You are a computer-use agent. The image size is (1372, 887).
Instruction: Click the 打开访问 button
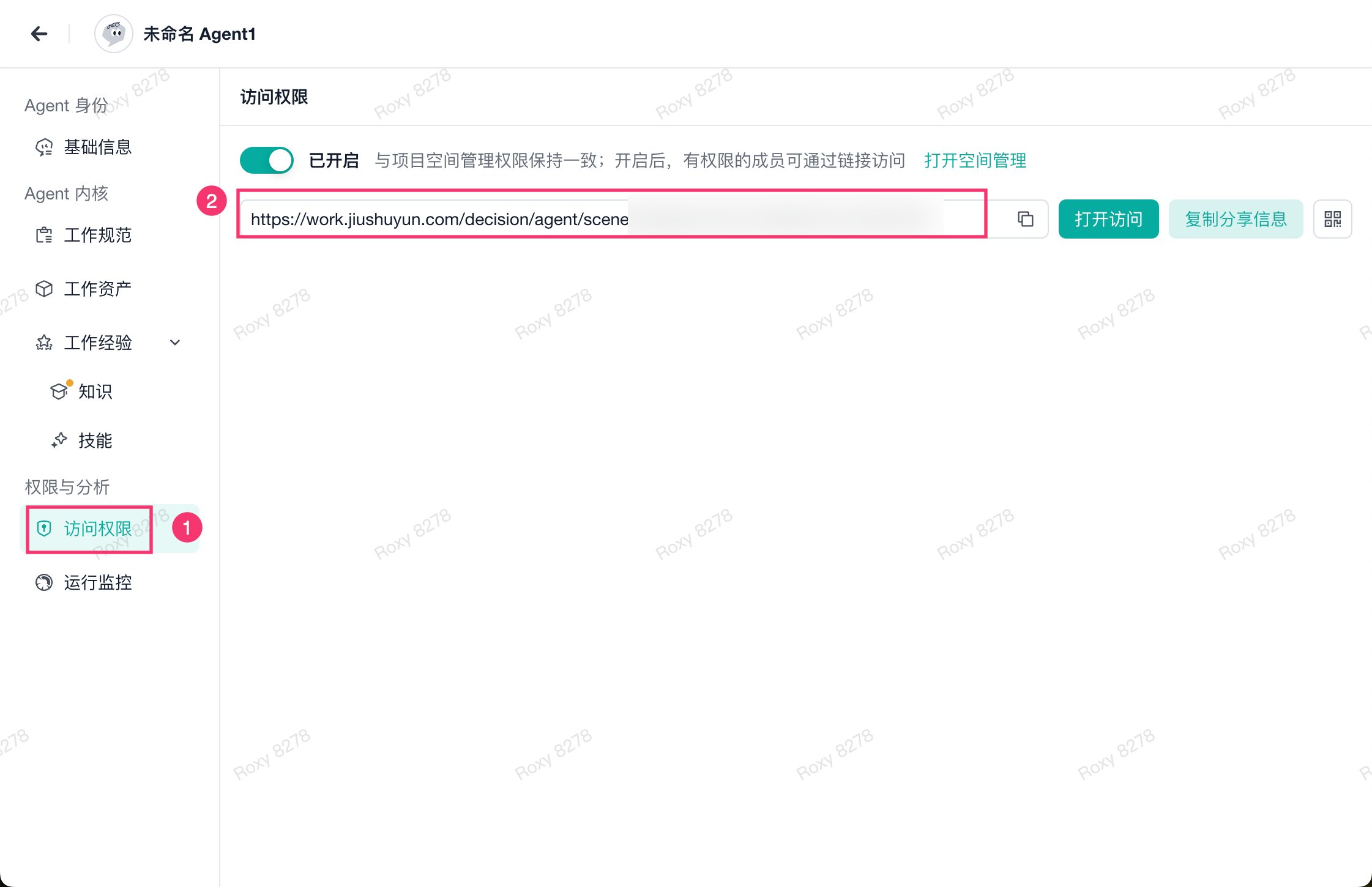[x=1108, y=218]
